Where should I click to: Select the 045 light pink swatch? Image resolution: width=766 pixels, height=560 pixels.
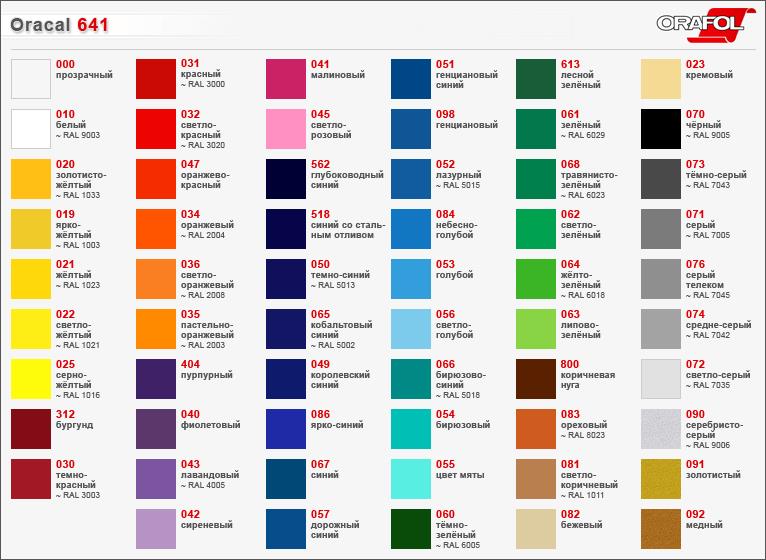tap(285, 129)
